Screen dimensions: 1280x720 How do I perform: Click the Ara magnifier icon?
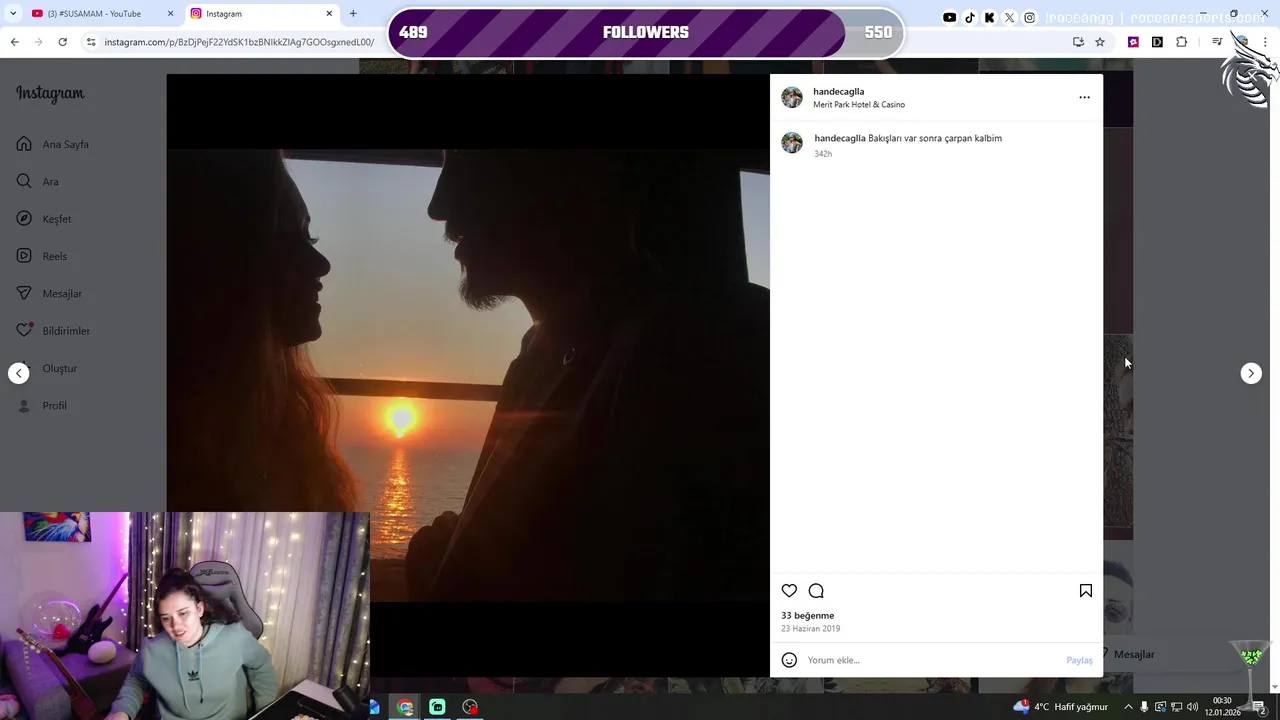24,181
